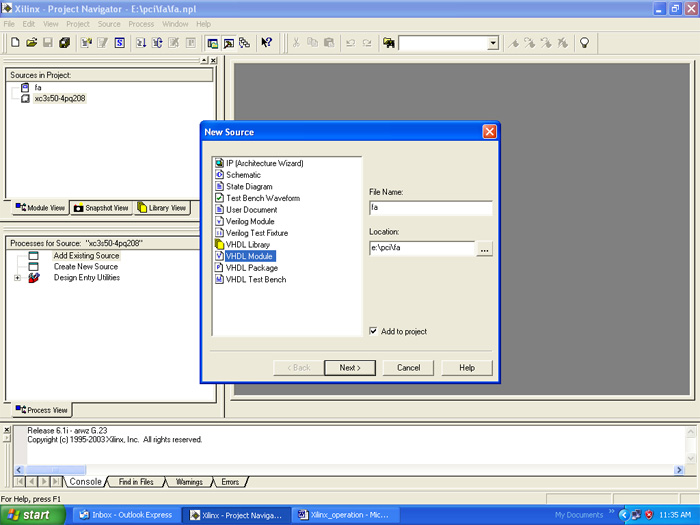Screen dimensions: 700x525
Task: Switch to Console tab
Action: 85,482
